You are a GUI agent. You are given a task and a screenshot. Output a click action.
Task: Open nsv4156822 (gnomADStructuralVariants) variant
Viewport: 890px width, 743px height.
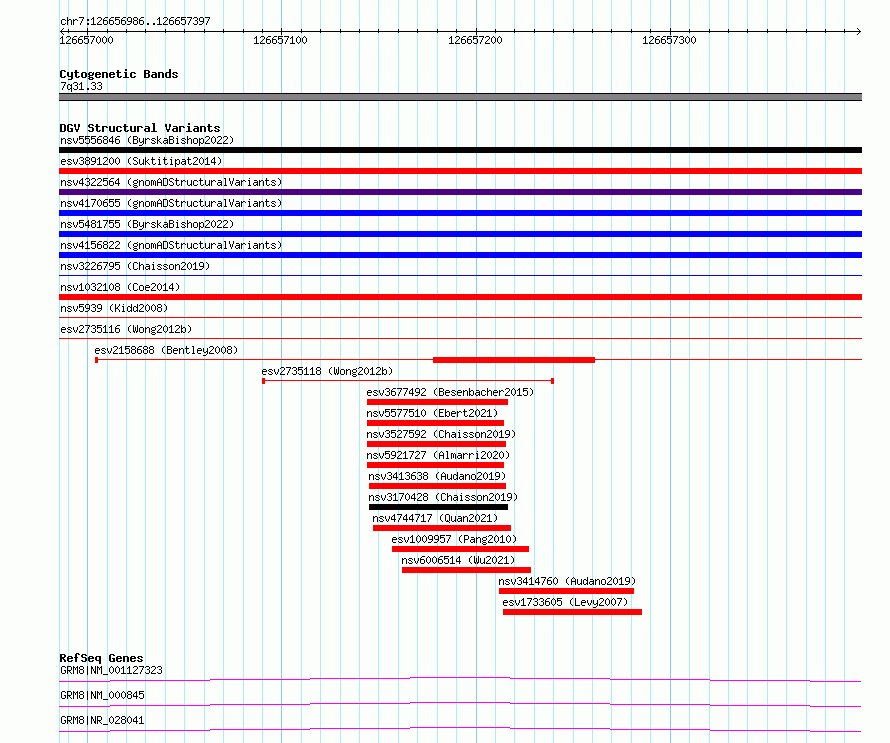pos(171,245)
